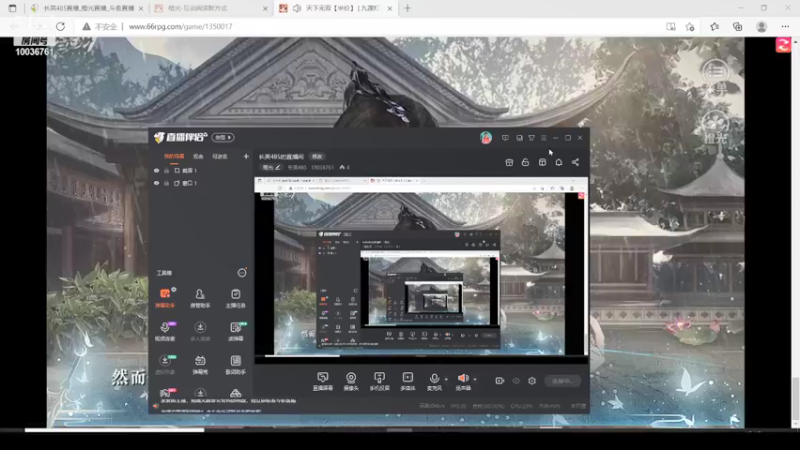
Task: Open the 房管助手 tool
Action: [200, 298]
